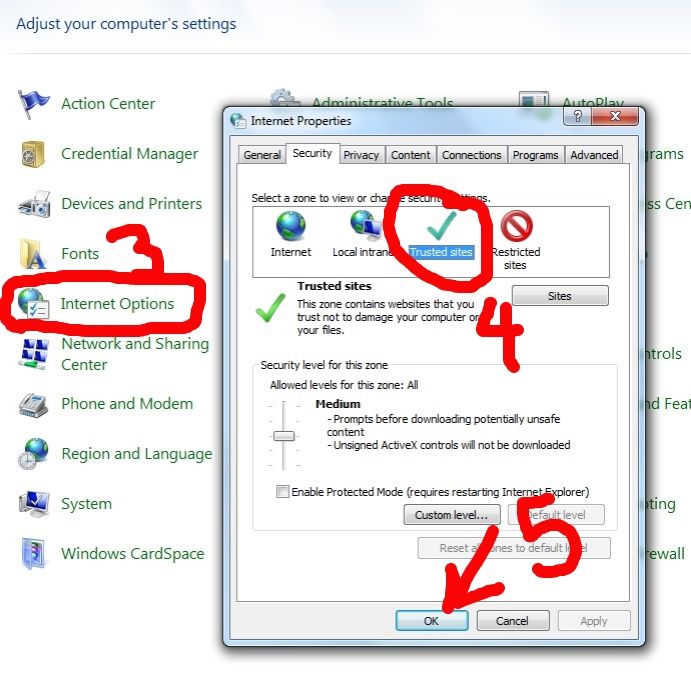Open the Programs tab
The width and height of the screenshot is (691, 684).
coord(535,155)
